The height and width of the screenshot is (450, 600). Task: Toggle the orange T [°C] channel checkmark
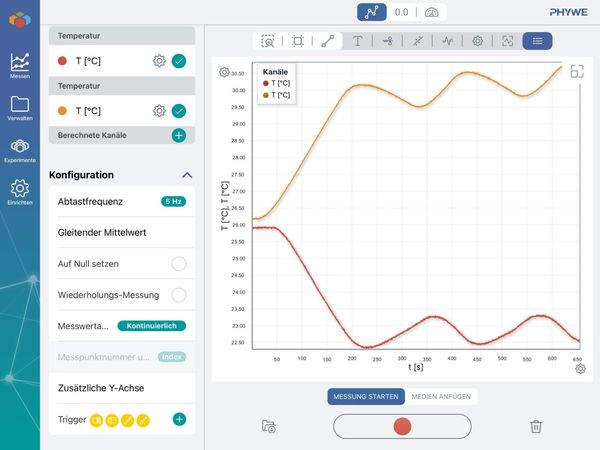pyautogui.click(x=179, y=111)
